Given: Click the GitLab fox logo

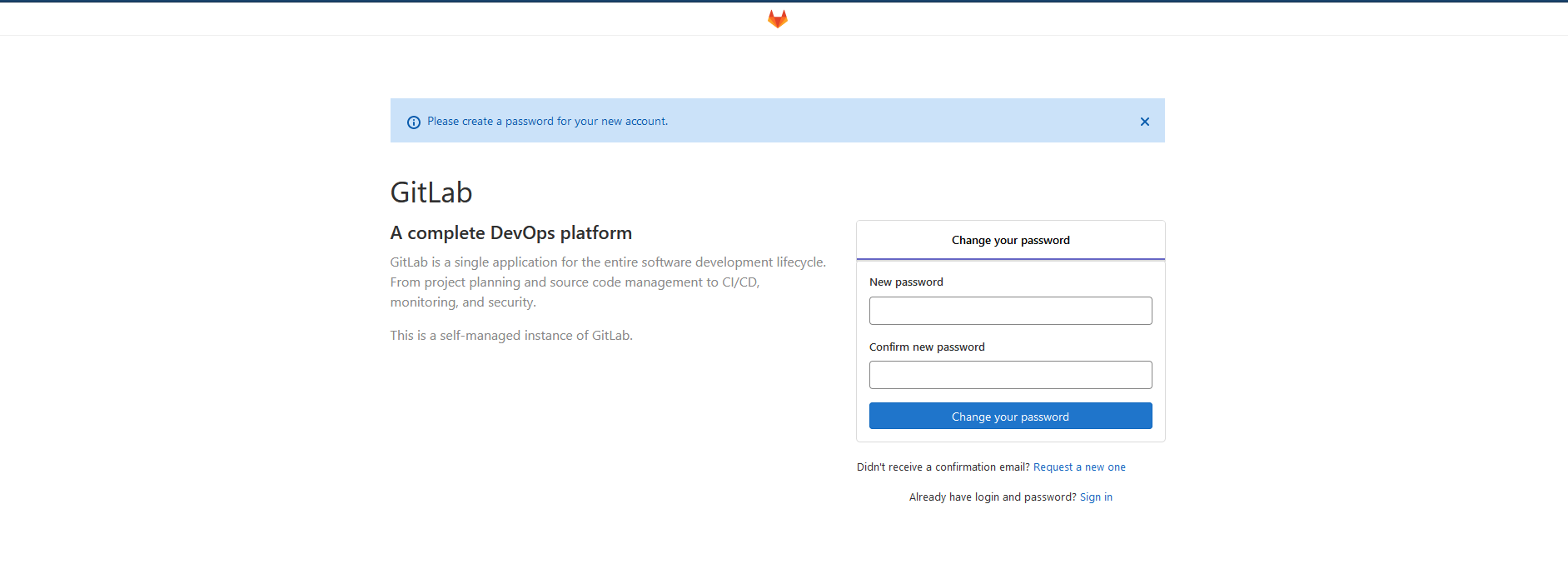Looking at the screenshot, I should (x=778, y=18).
